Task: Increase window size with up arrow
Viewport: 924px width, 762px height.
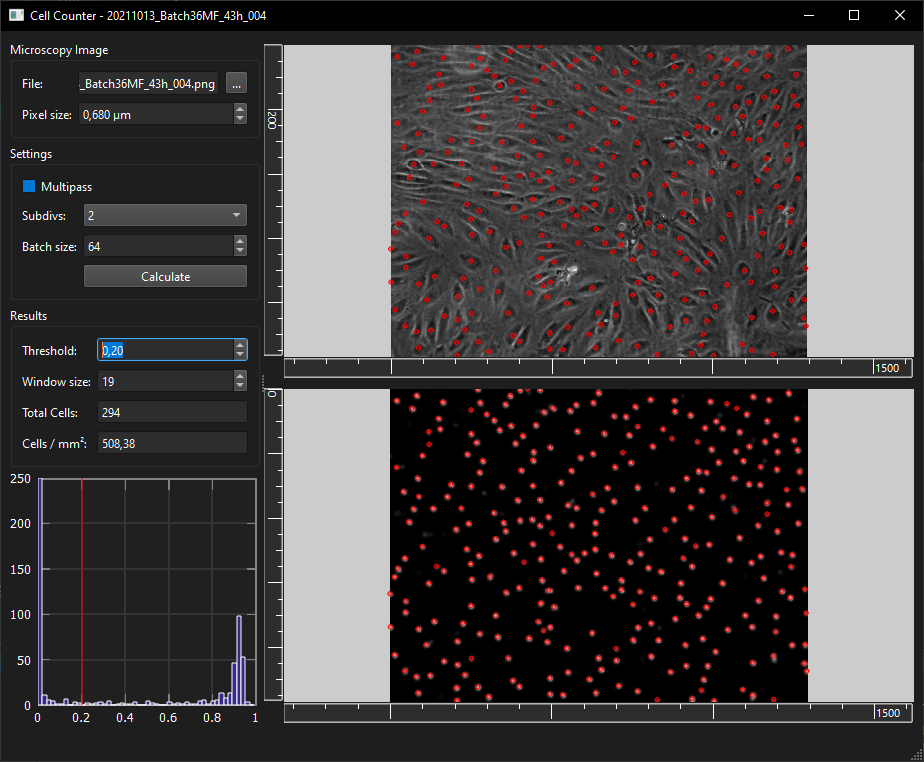Action: 240,376
